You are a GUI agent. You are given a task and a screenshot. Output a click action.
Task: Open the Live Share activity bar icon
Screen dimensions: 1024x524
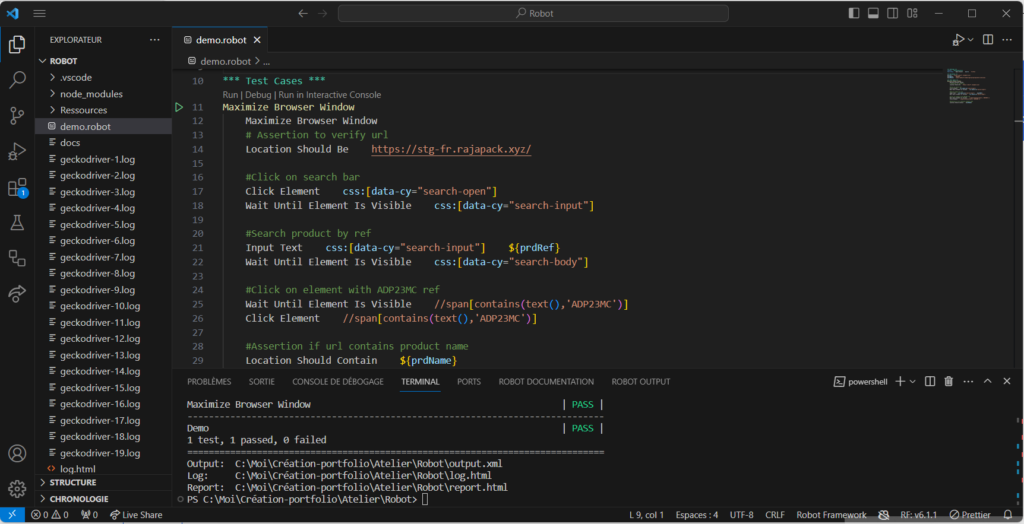[x=17, y=293]
